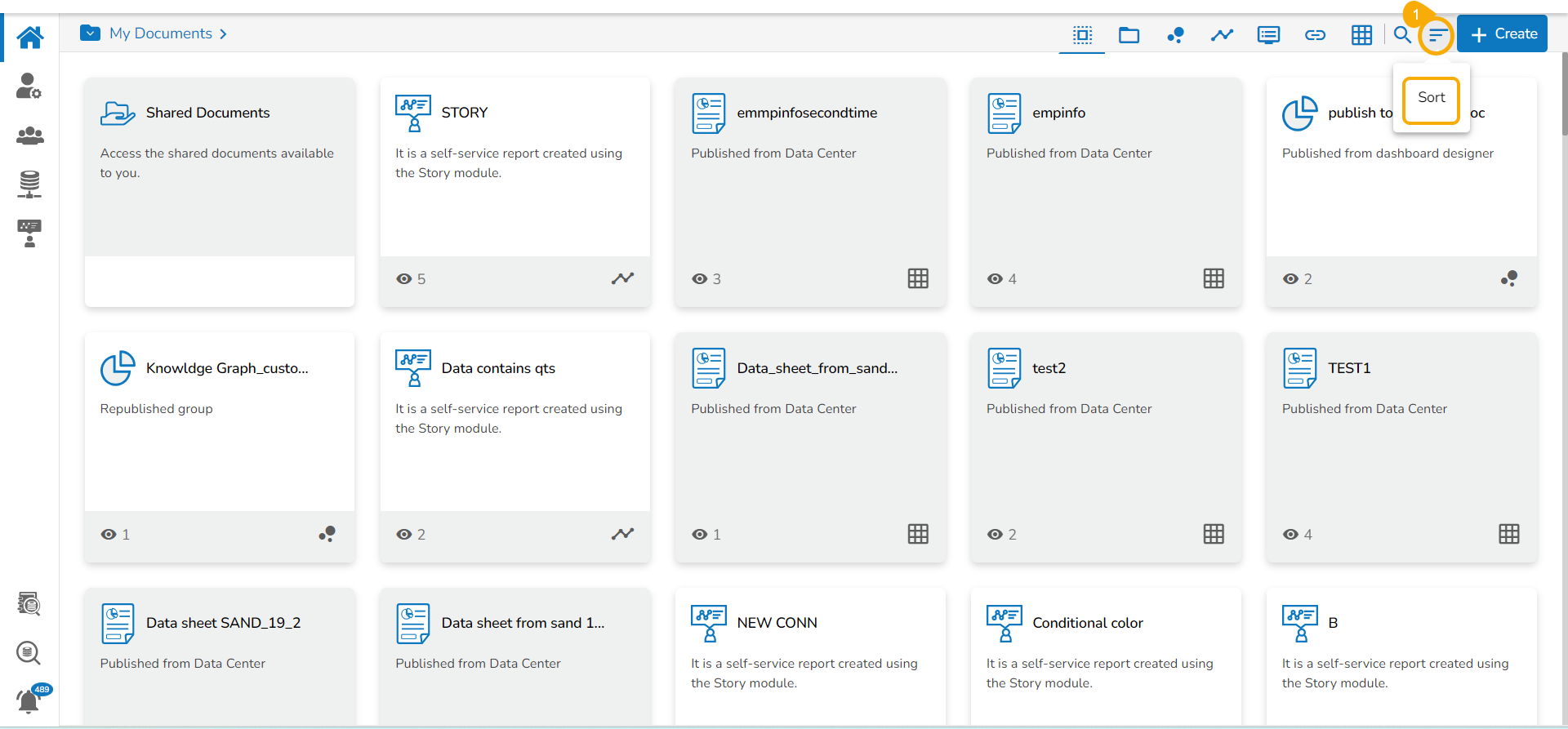Open the Home icon in sidebar
Screen dimensions: 1568x729
30,37
